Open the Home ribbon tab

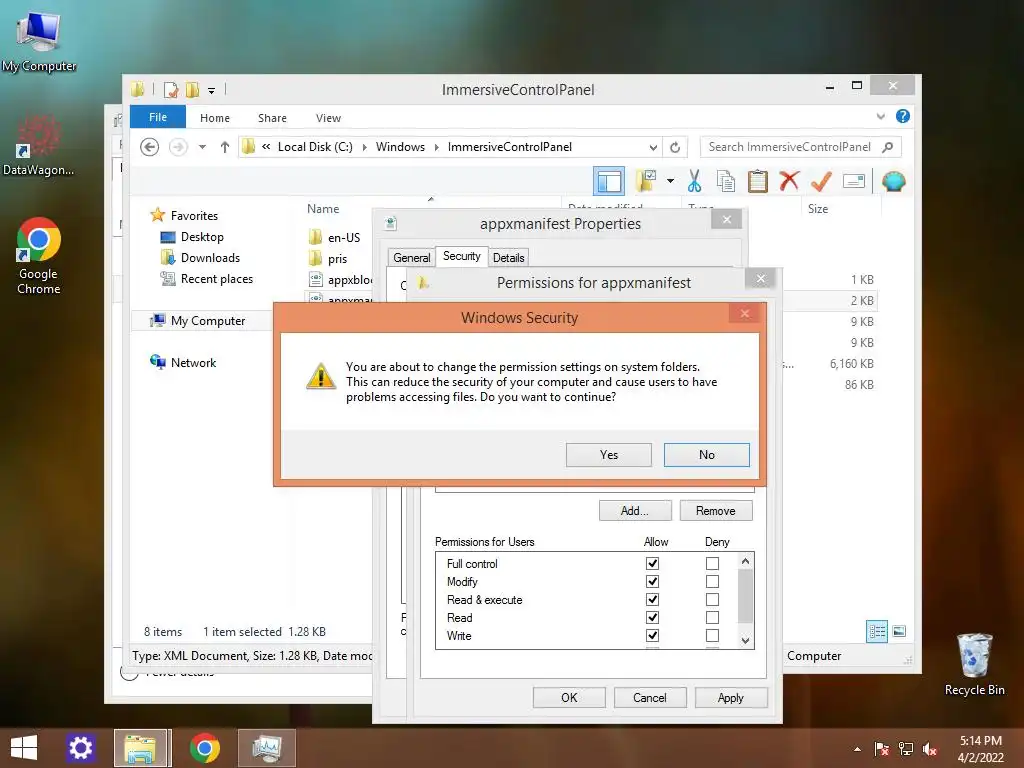tap(215, 118)
